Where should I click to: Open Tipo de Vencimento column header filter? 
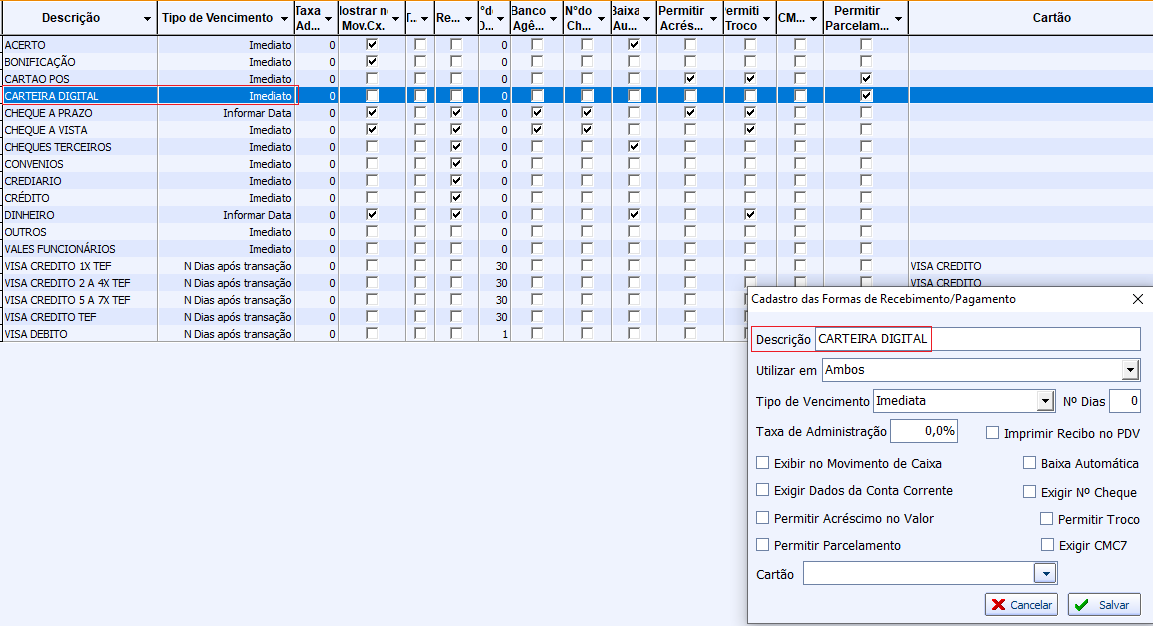[x=284, y=19]
